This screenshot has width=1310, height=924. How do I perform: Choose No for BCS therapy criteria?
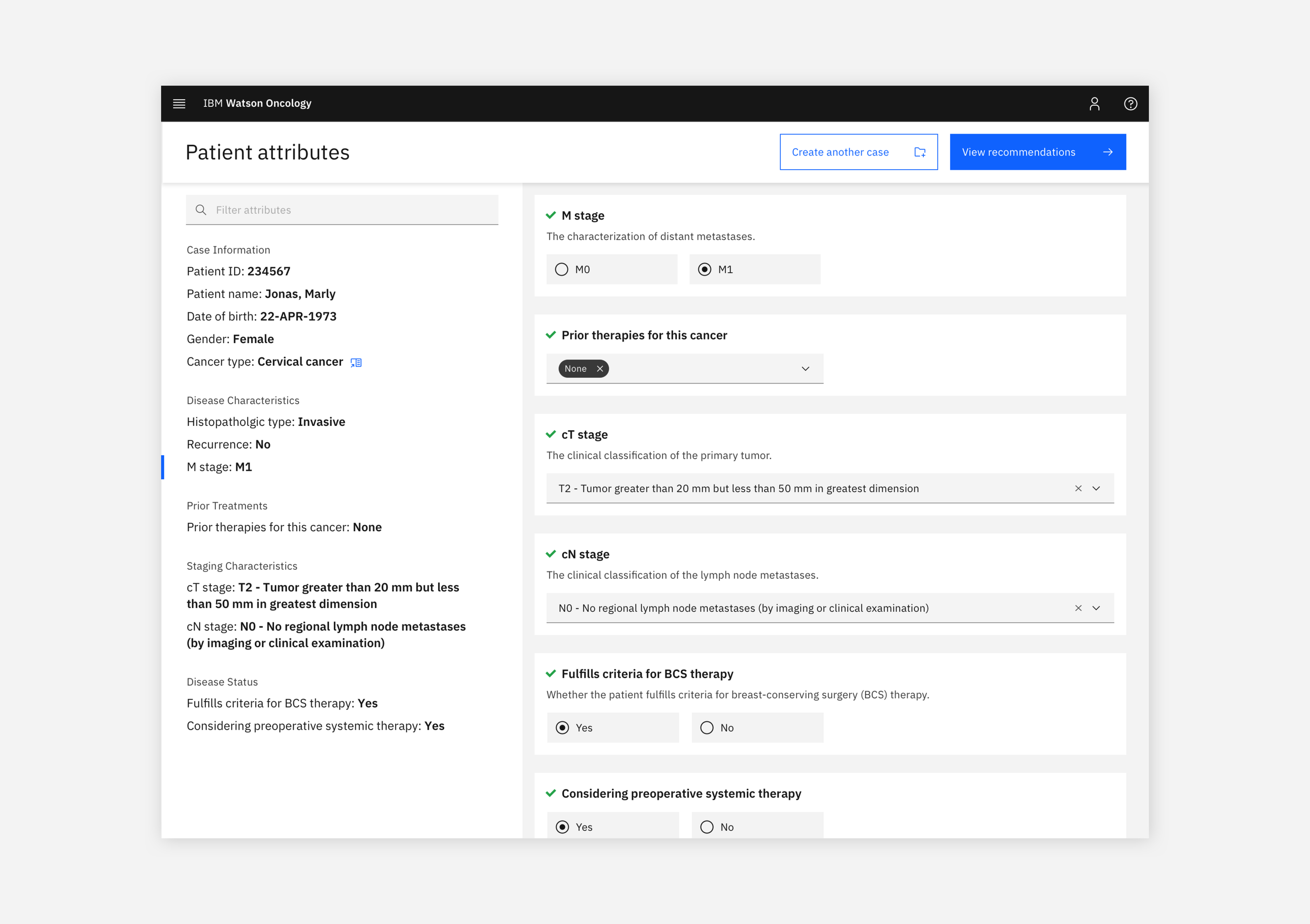pos(758,729)
